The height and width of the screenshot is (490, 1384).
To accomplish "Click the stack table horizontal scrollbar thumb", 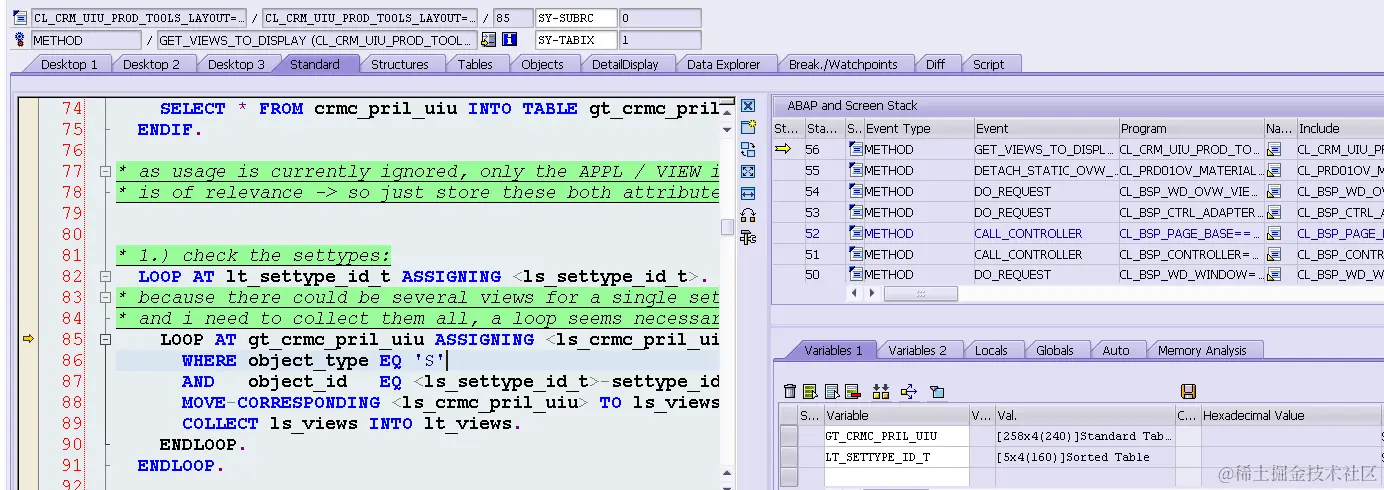I will pos(920,294).
